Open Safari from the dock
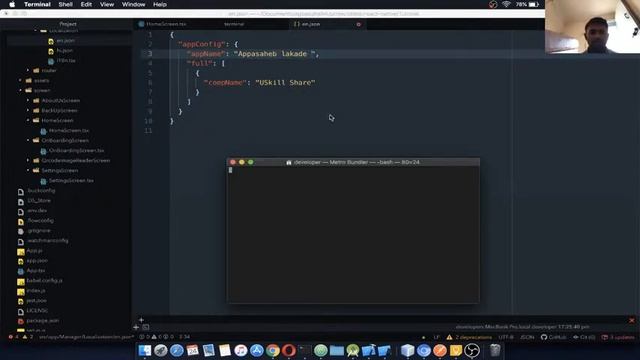 coord(176,351)
